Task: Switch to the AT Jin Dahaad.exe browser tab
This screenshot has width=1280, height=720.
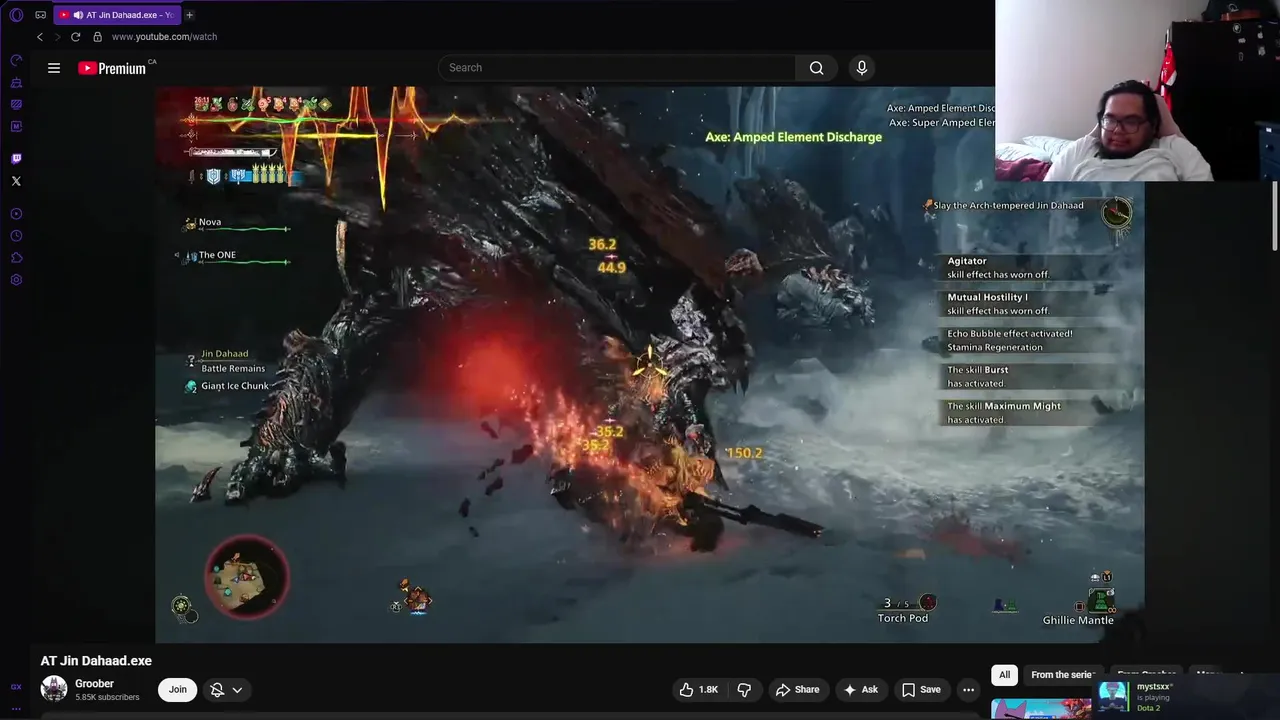Action: coord(116,15)
